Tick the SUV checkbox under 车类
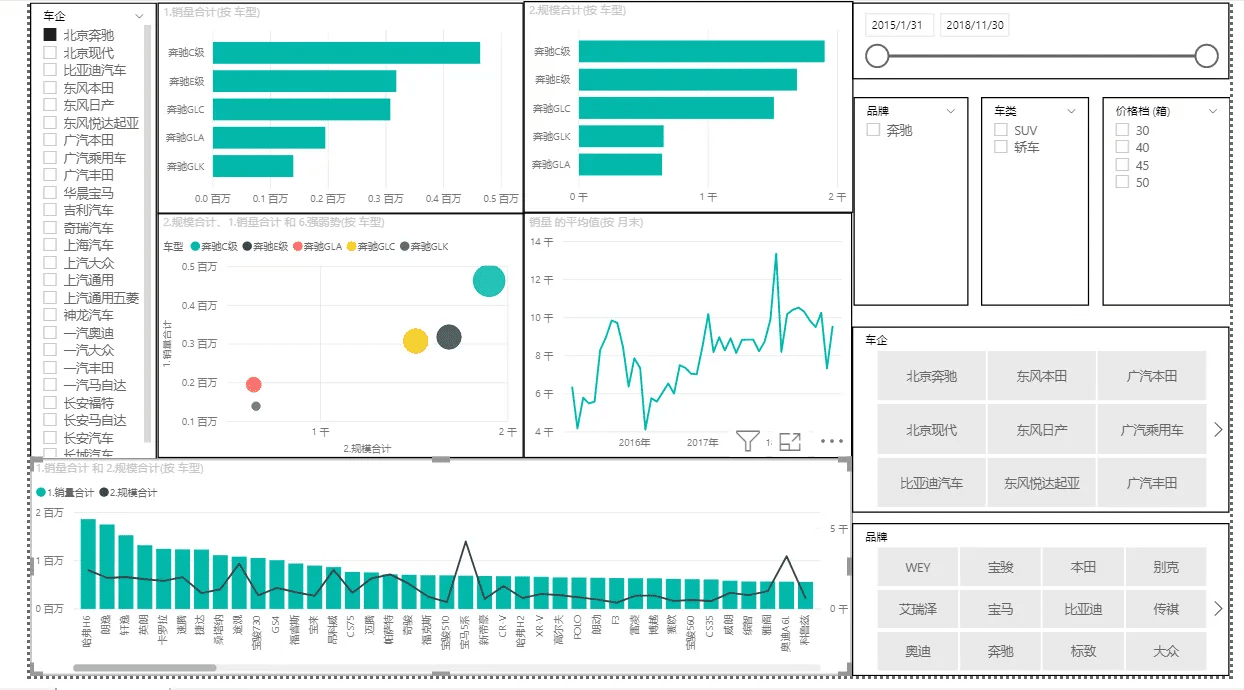 point(1001,130)
